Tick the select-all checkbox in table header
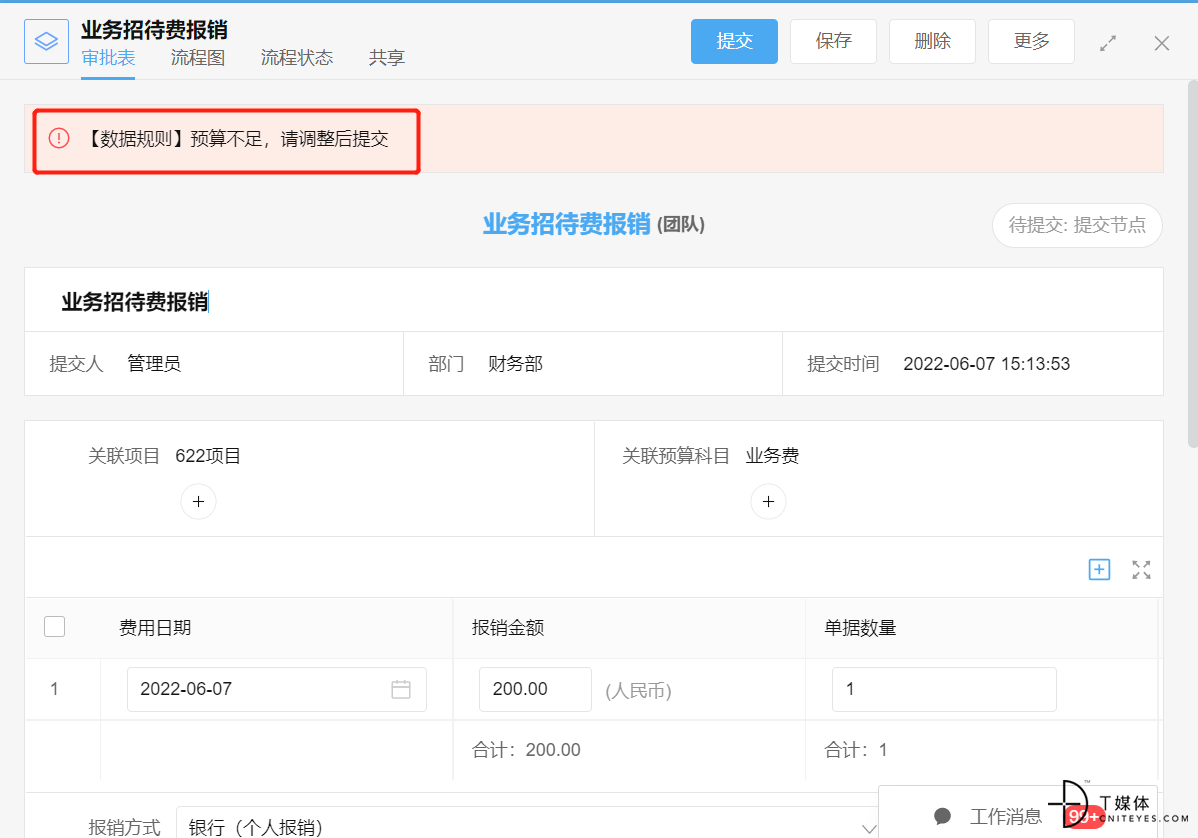 (x=54, y=626)
